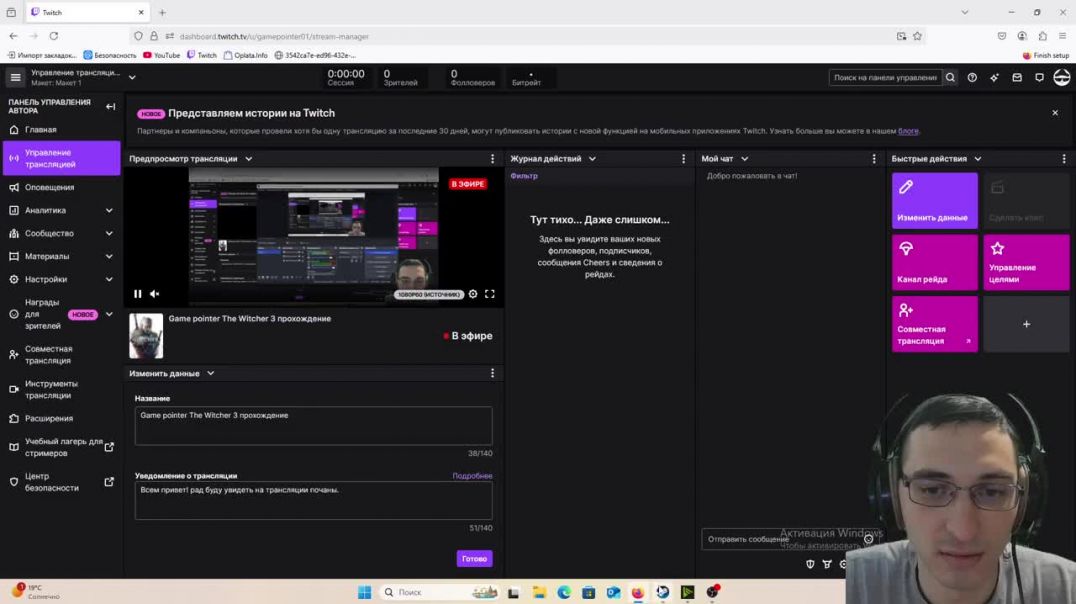The width and height of the screenshot is (1076, 604).
Task: Click the Готово button
Action: 474,559
